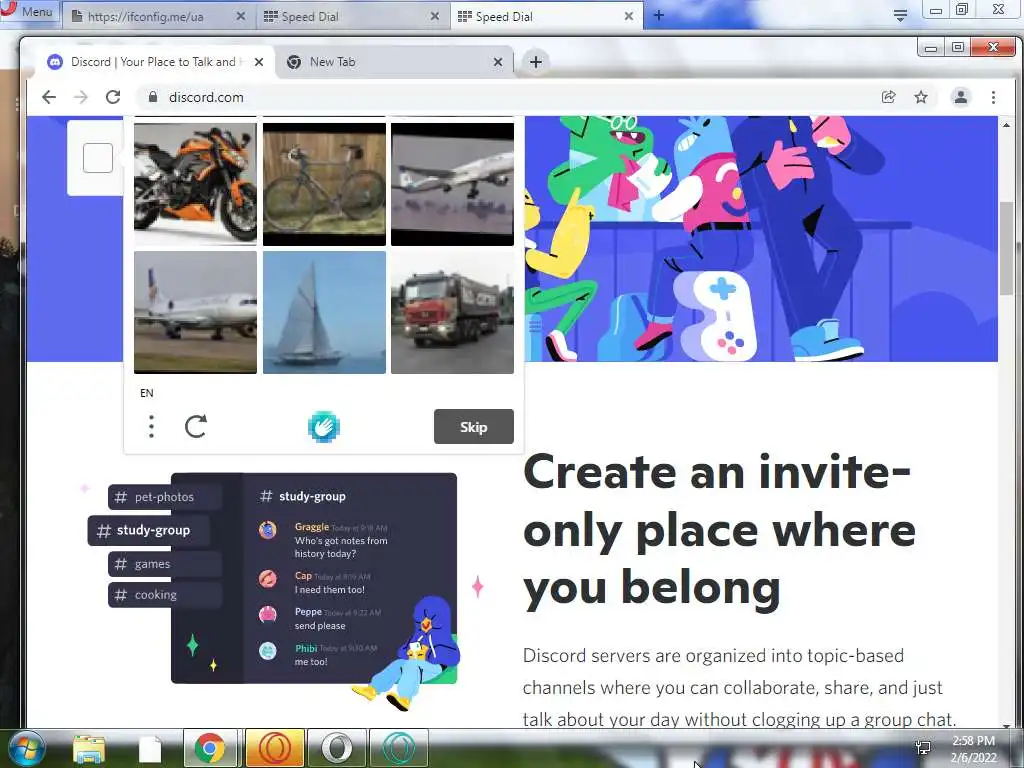The image size is (1024, 768).
Task: Close the ifconfig.me tab in Opera
Action: pyautogui.click(x=240, y=16)
